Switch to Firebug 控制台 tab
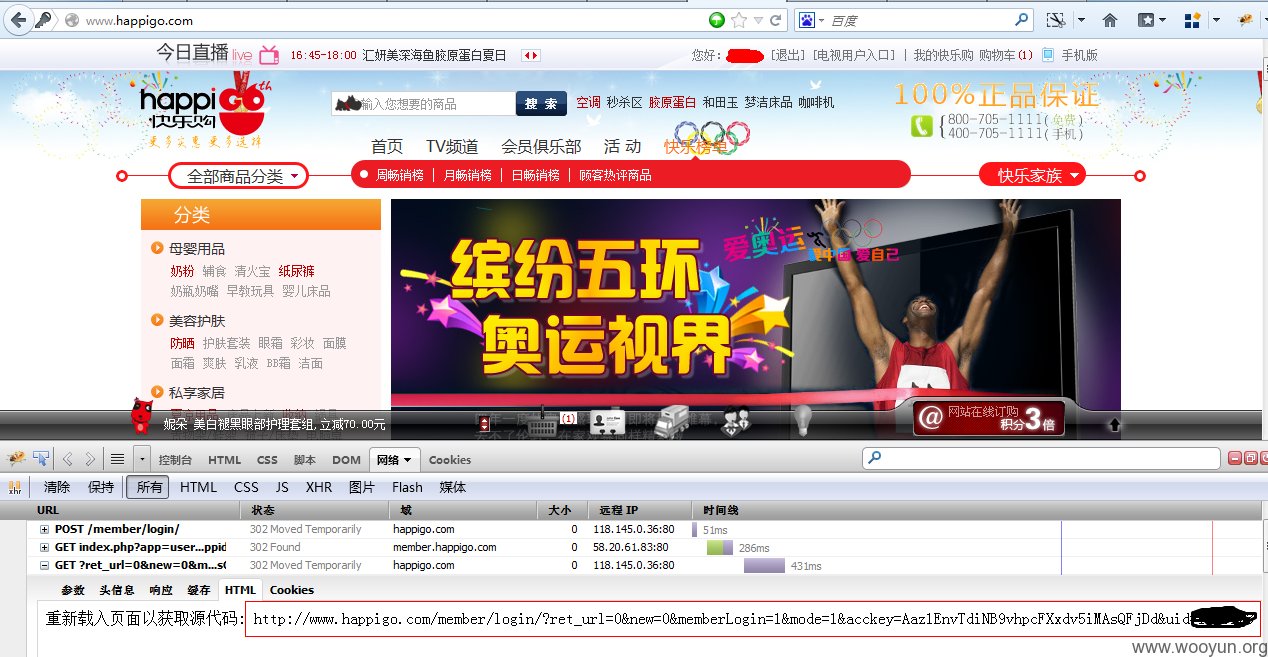The height and width of the screenshot is (657, 1268). click(x=175, y=460)
